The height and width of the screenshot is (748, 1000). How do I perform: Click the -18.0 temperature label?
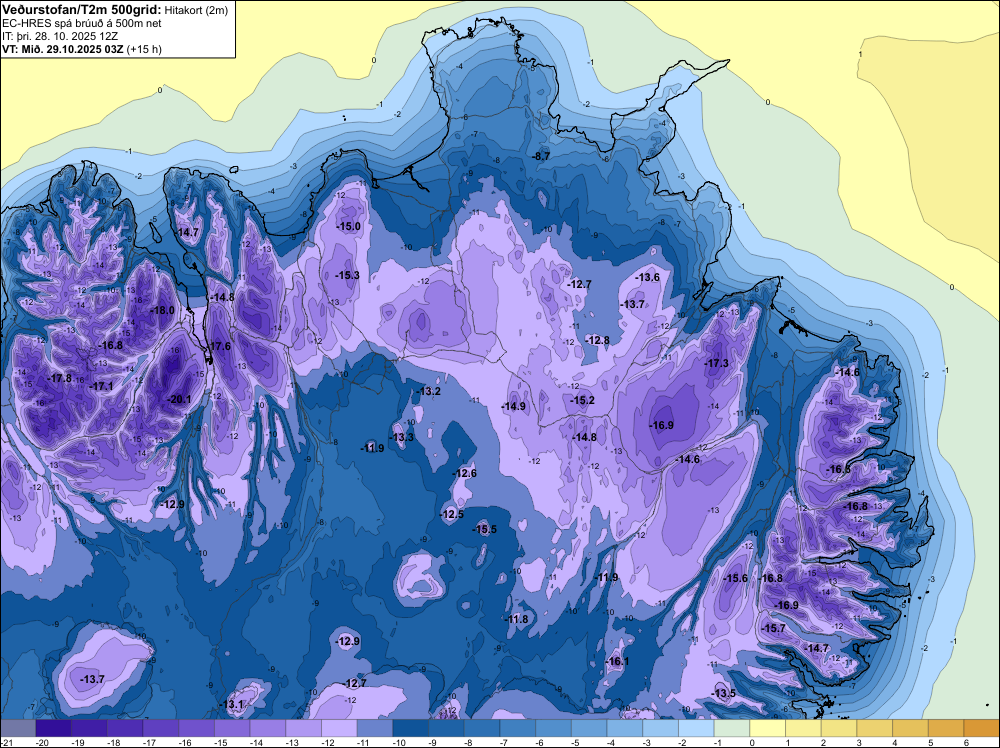tap(162, 311)
